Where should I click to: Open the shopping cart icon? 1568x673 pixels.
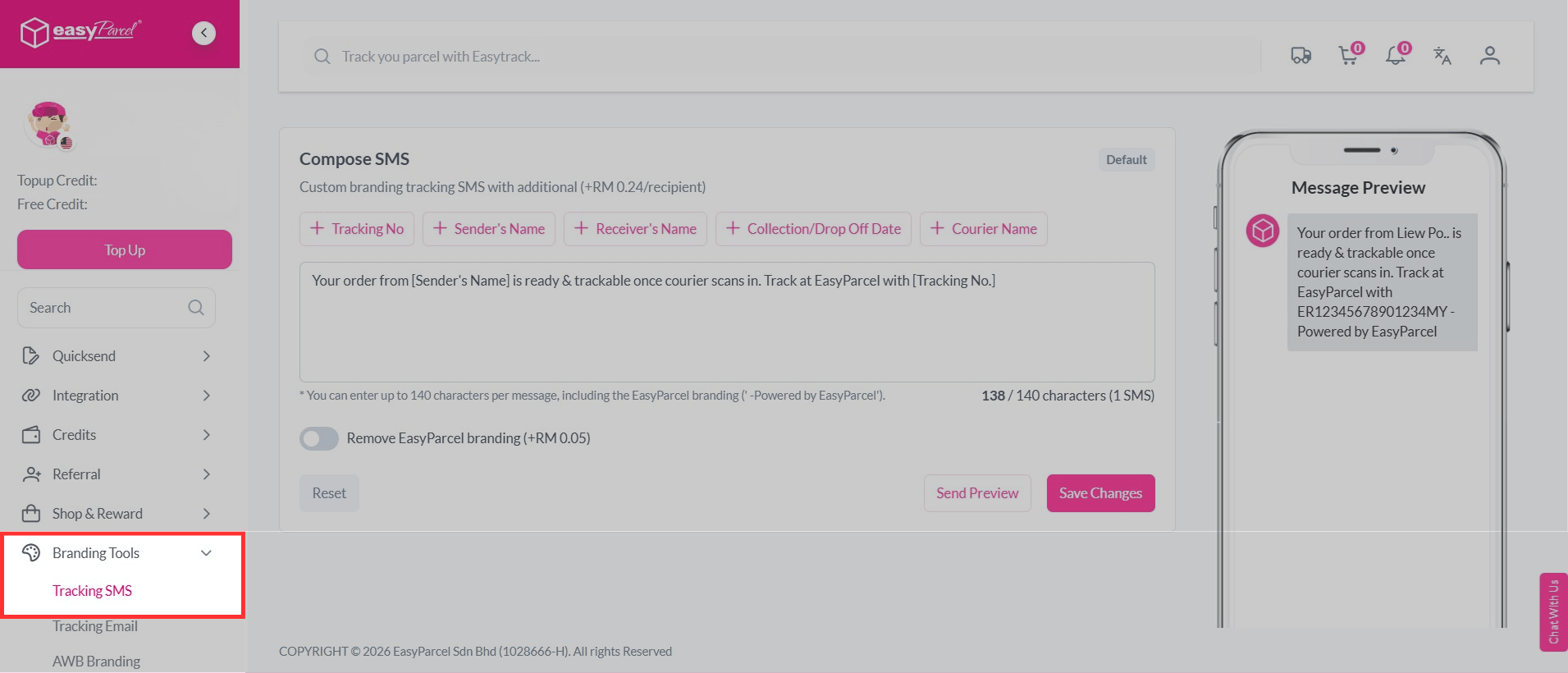(x=1349, y=55)
